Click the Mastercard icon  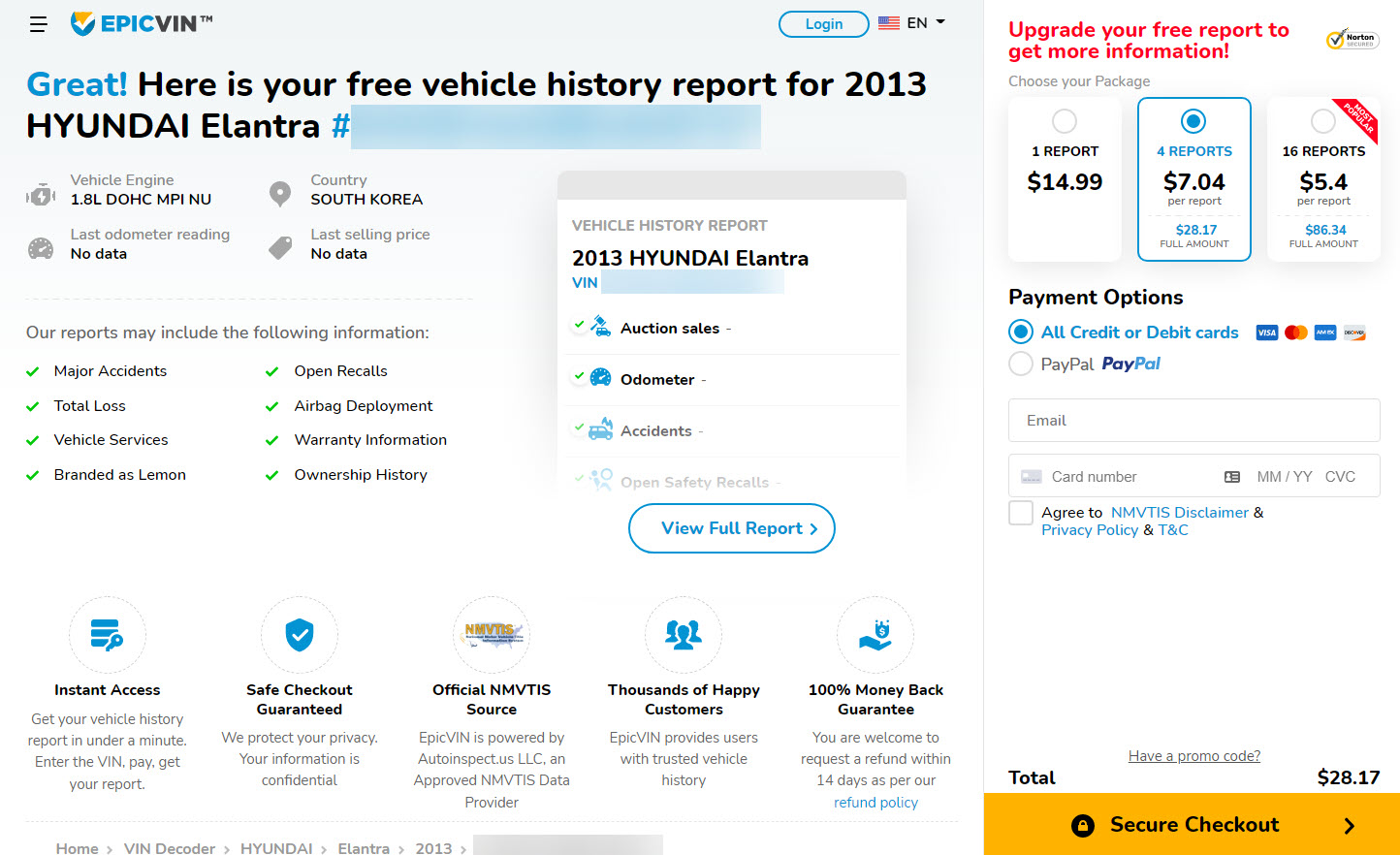[x=1296, y=332]
